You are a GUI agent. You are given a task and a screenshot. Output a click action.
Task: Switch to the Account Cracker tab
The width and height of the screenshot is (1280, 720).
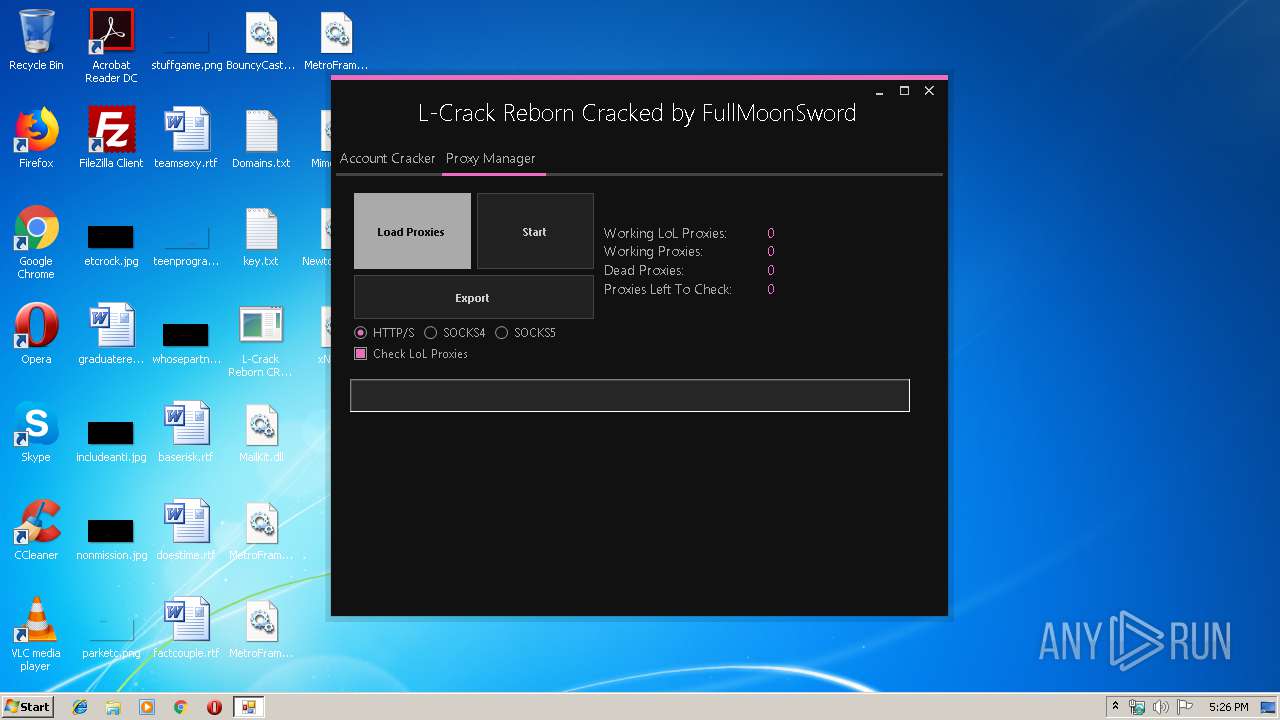click(387, 158)
